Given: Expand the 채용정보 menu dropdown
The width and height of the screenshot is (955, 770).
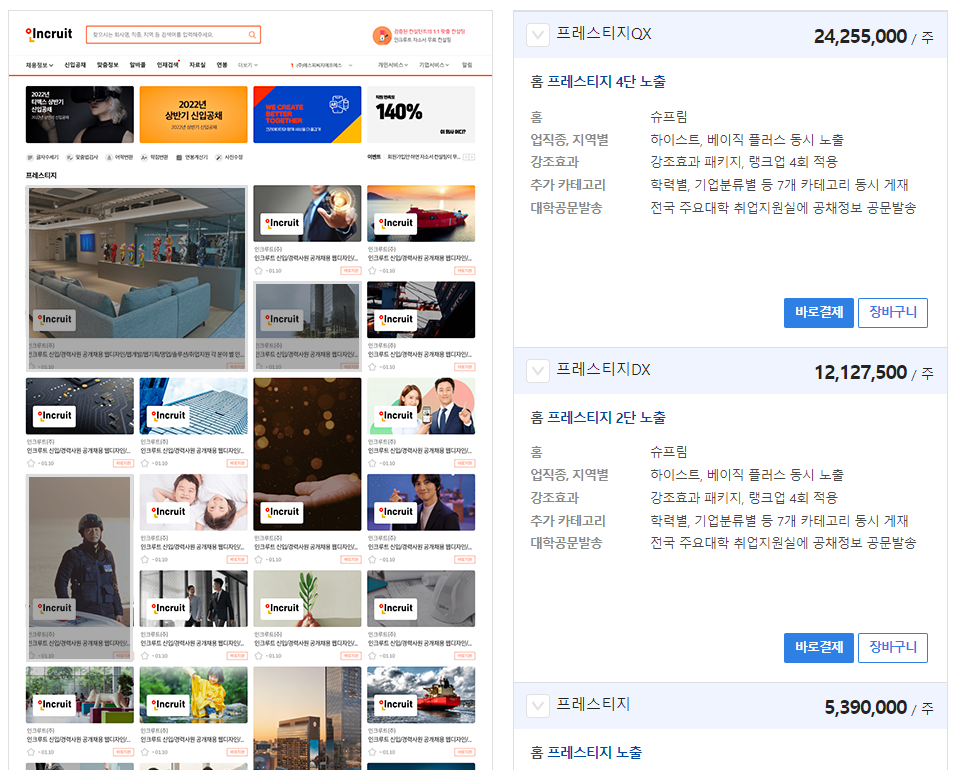Looking at the screenshot, I should pos(40,65).
